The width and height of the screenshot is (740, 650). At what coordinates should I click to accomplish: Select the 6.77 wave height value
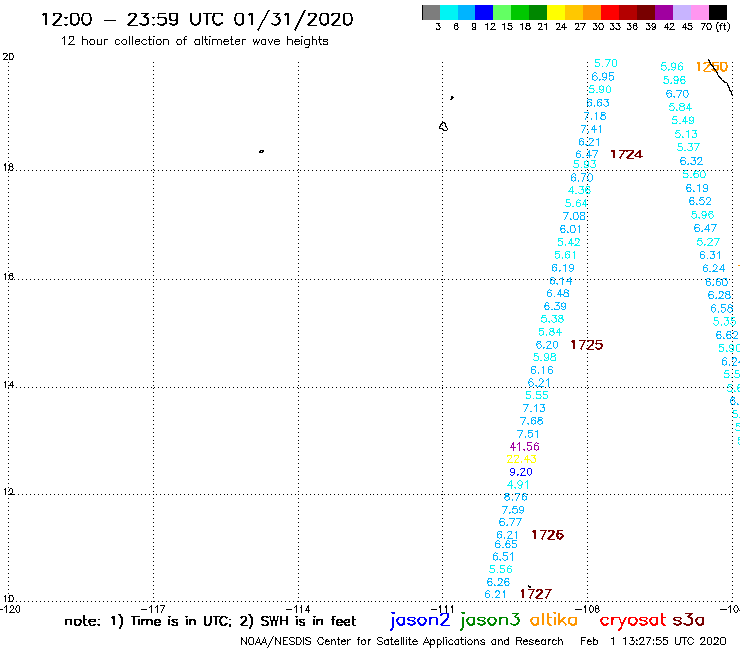click(x=510, y=523)
